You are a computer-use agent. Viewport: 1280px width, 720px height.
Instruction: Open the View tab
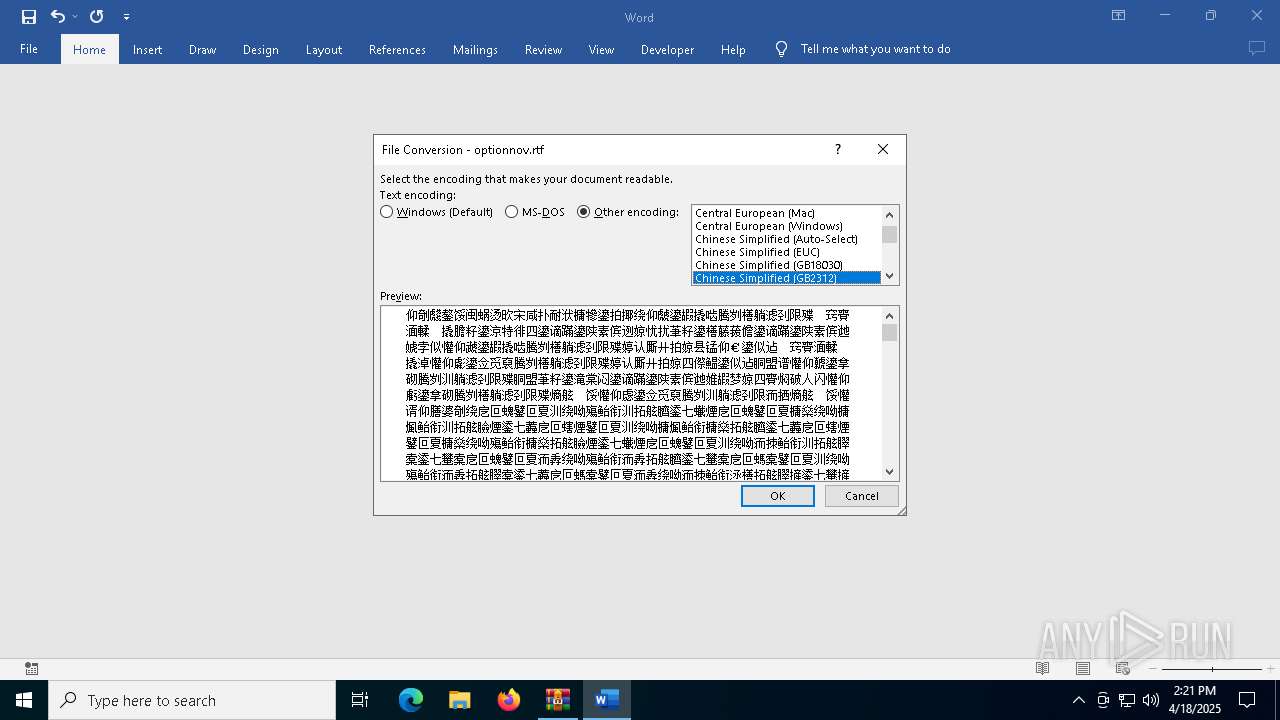click(x=601, y=49)
